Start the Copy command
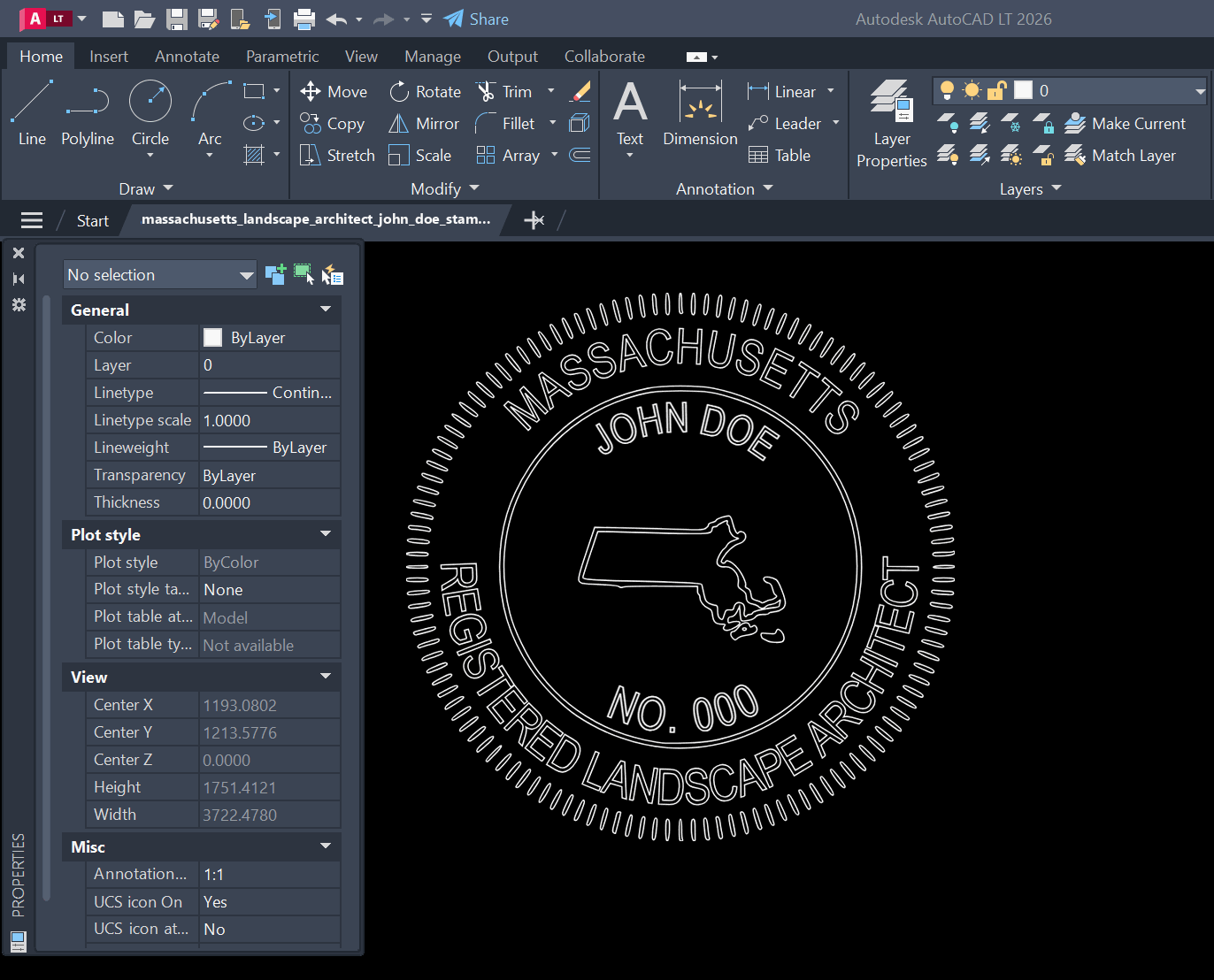Screen dimensions: 1214x980 [x=332, y=123]
